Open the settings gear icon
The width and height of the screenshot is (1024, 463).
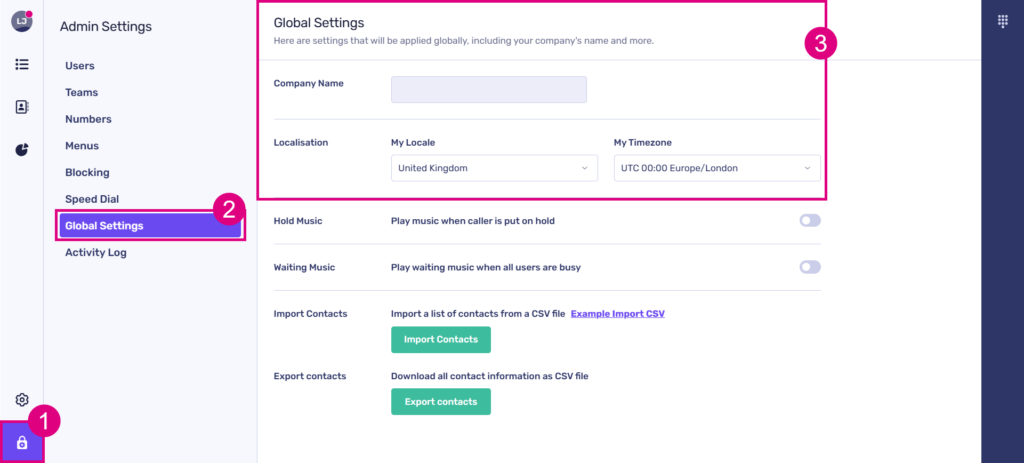[21, 400]
